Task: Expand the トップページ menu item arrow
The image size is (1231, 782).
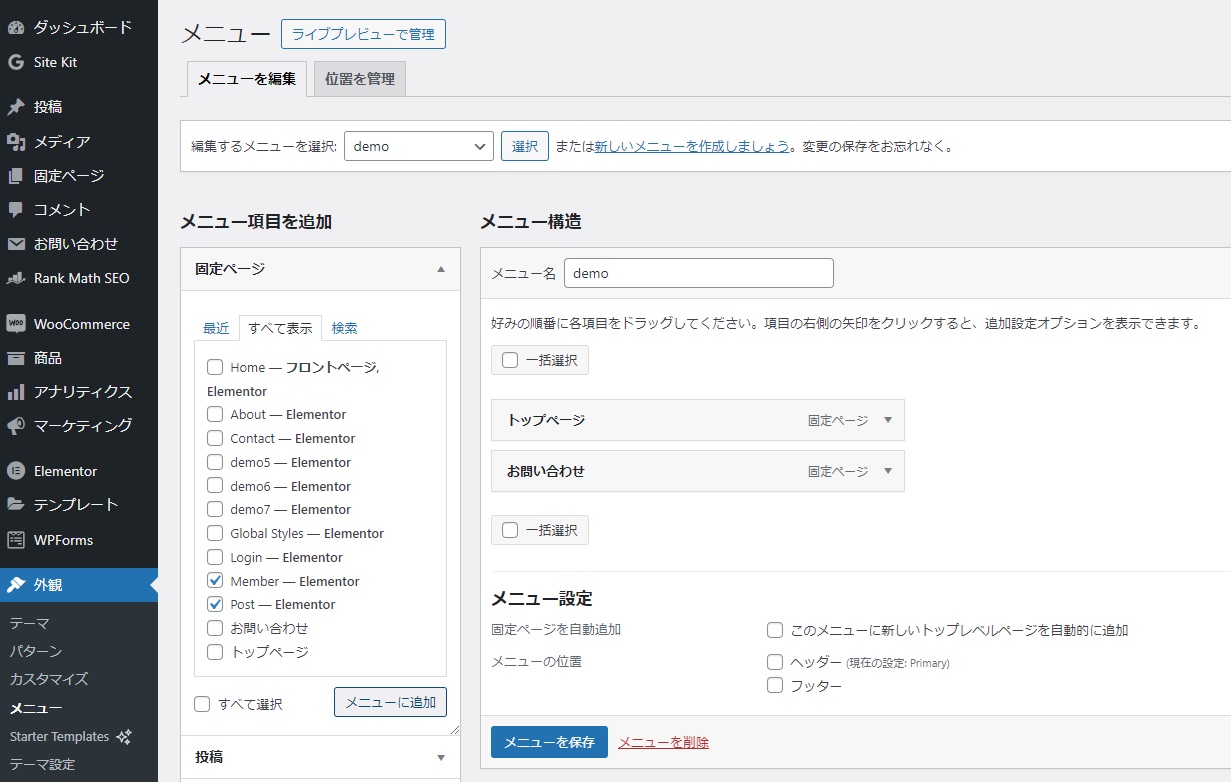Action: point(887,421)
